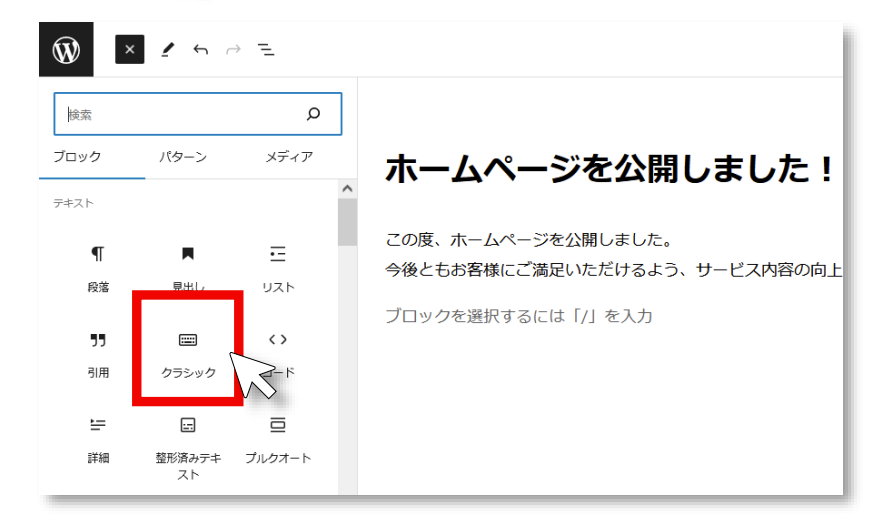Viewport: 887px width, 522px height.
Task: Close the block inserter panel
Action: (x=130, y=50)
